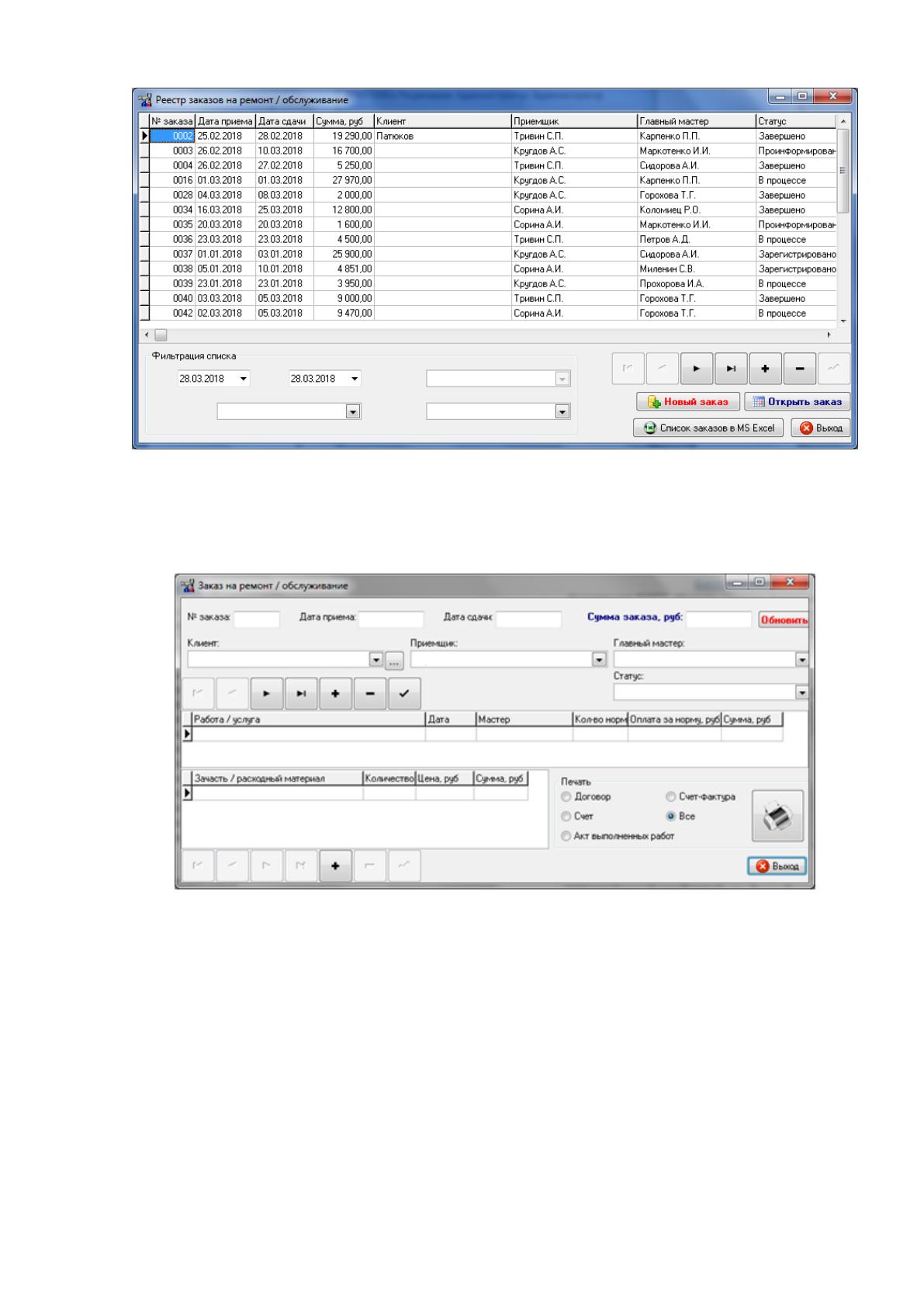The height and width of the screenshot is (1307, 924).
Task: Sort by the Клиент column header
Action: [442, 122]
